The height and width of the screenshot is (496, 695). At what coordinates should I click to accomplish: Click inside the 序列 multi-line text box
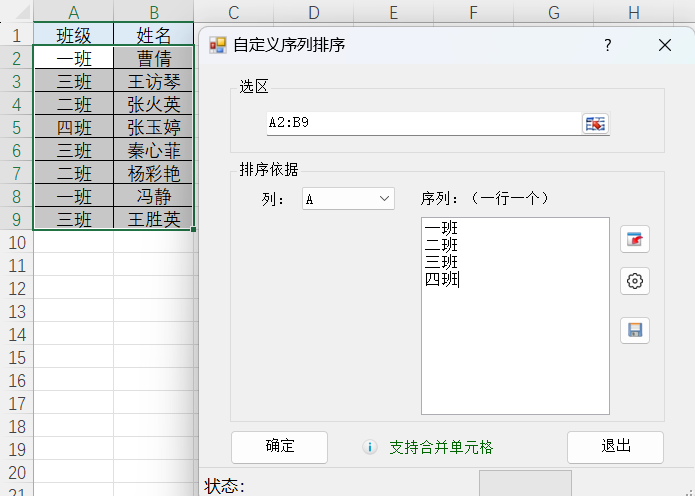(x=515, y=316)
